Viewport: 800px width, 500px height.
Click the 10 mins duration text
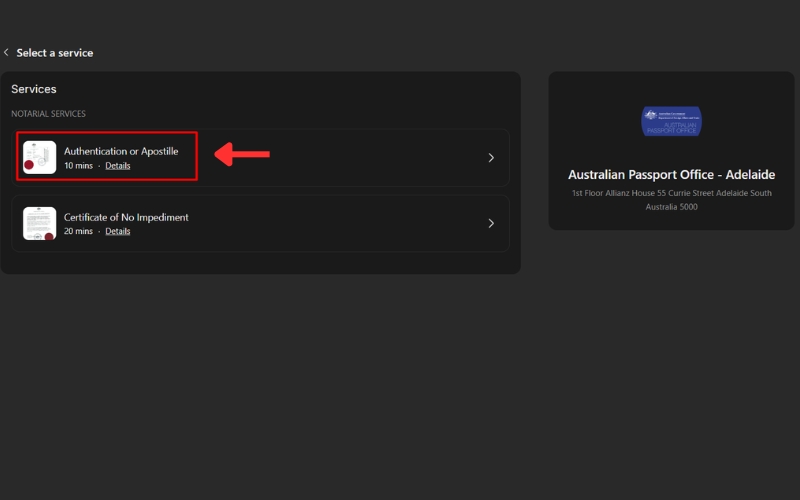tap(77, 166)
